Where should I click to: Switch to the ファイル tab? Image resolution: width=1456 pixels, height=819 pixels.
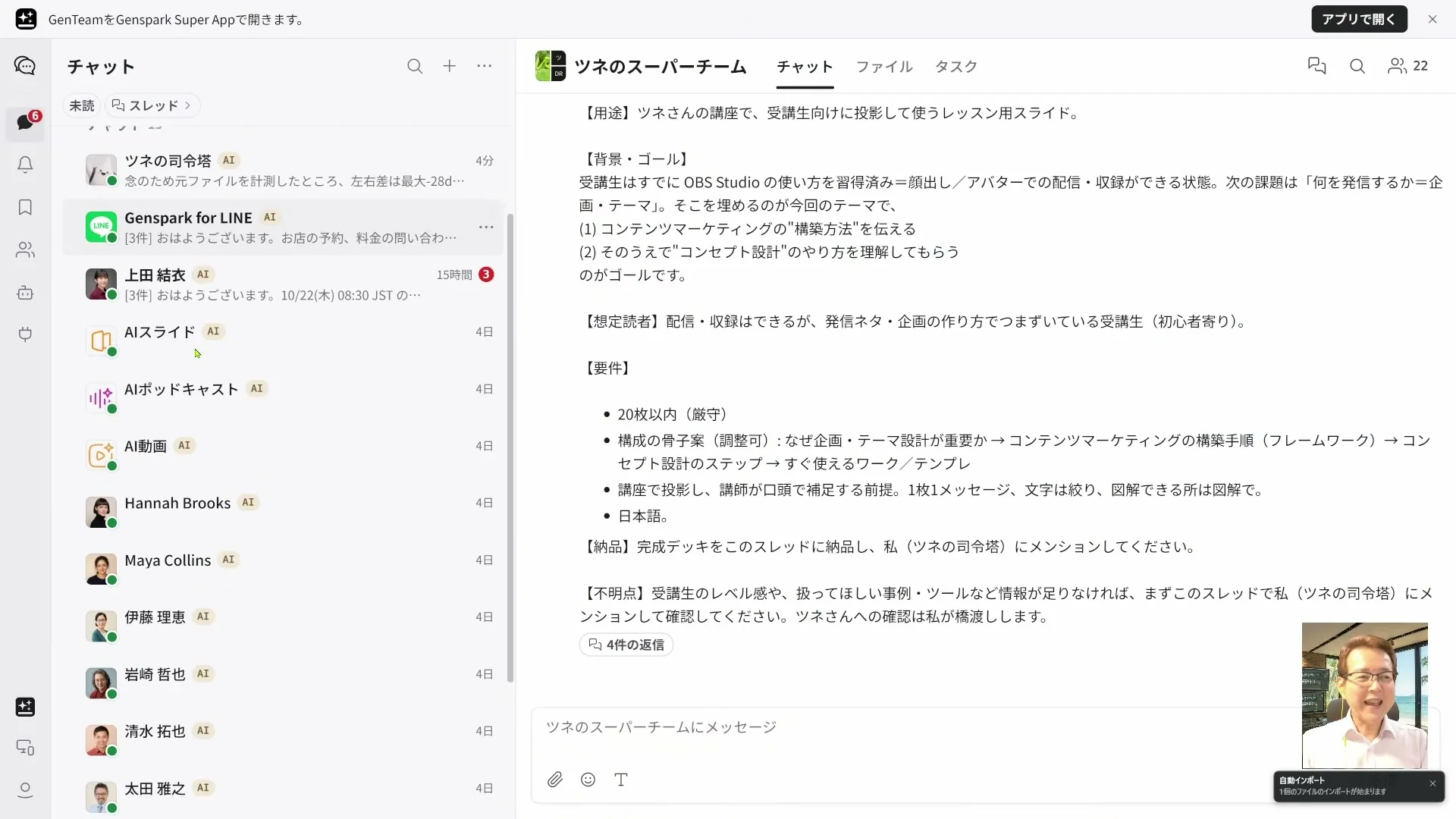tap(884, 66)
